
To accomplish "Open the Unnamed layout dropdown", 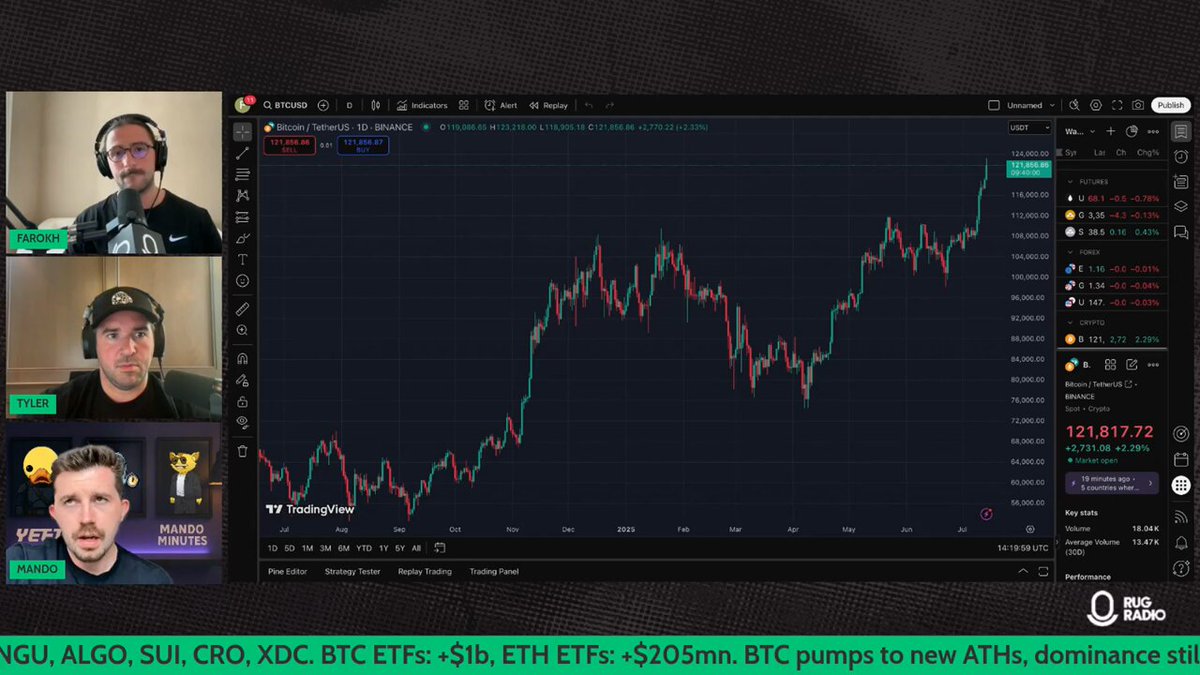I will point(1031,105).
